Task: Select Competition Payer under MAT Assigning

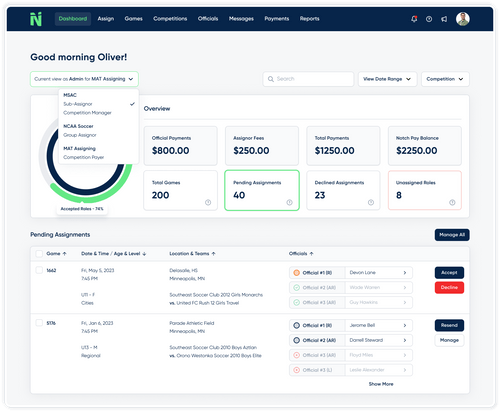Action: [x=84, y=157]
